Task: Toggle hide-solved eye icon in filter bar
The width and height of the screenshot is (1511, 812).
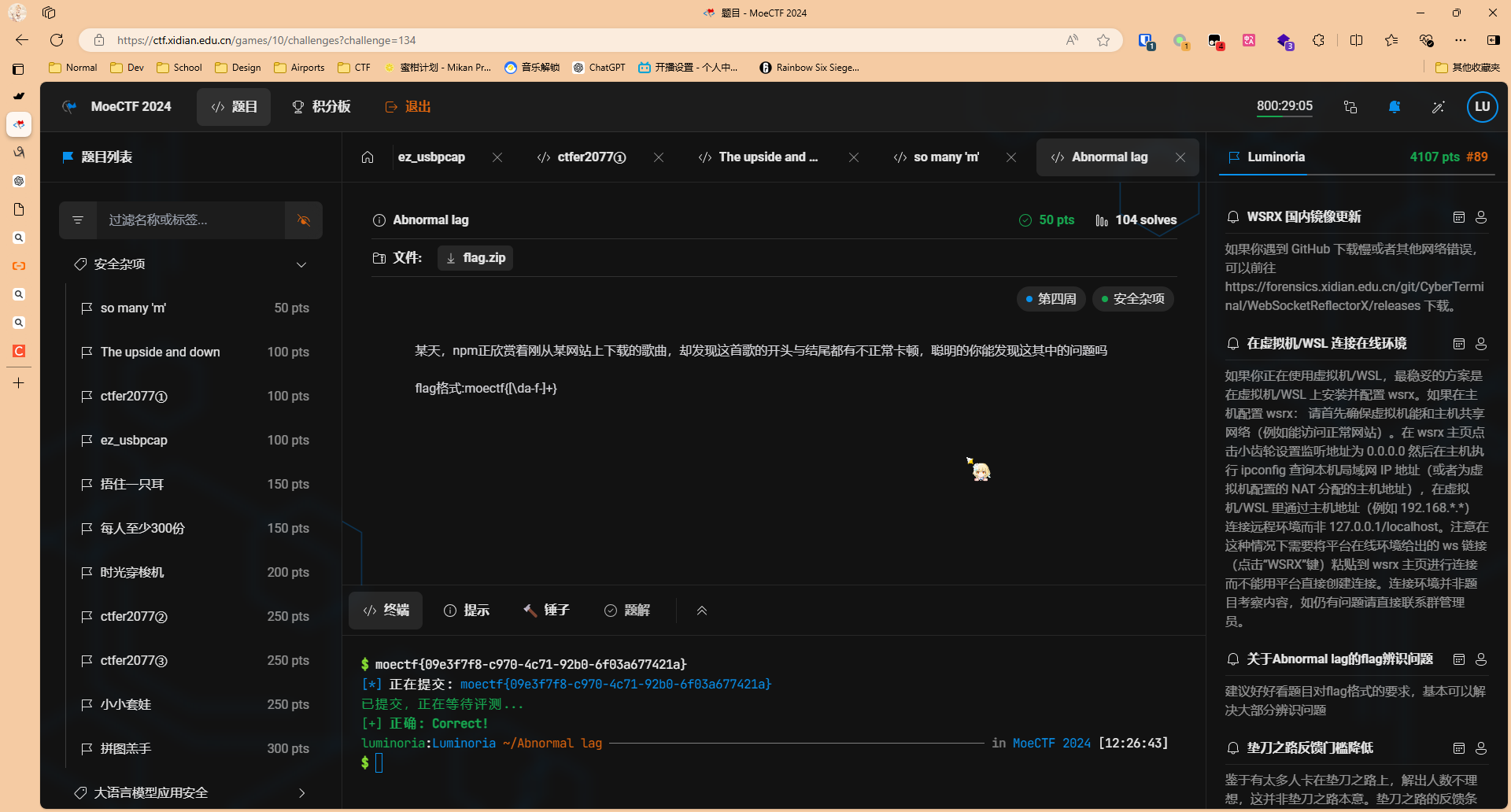Action: [304, 220]
